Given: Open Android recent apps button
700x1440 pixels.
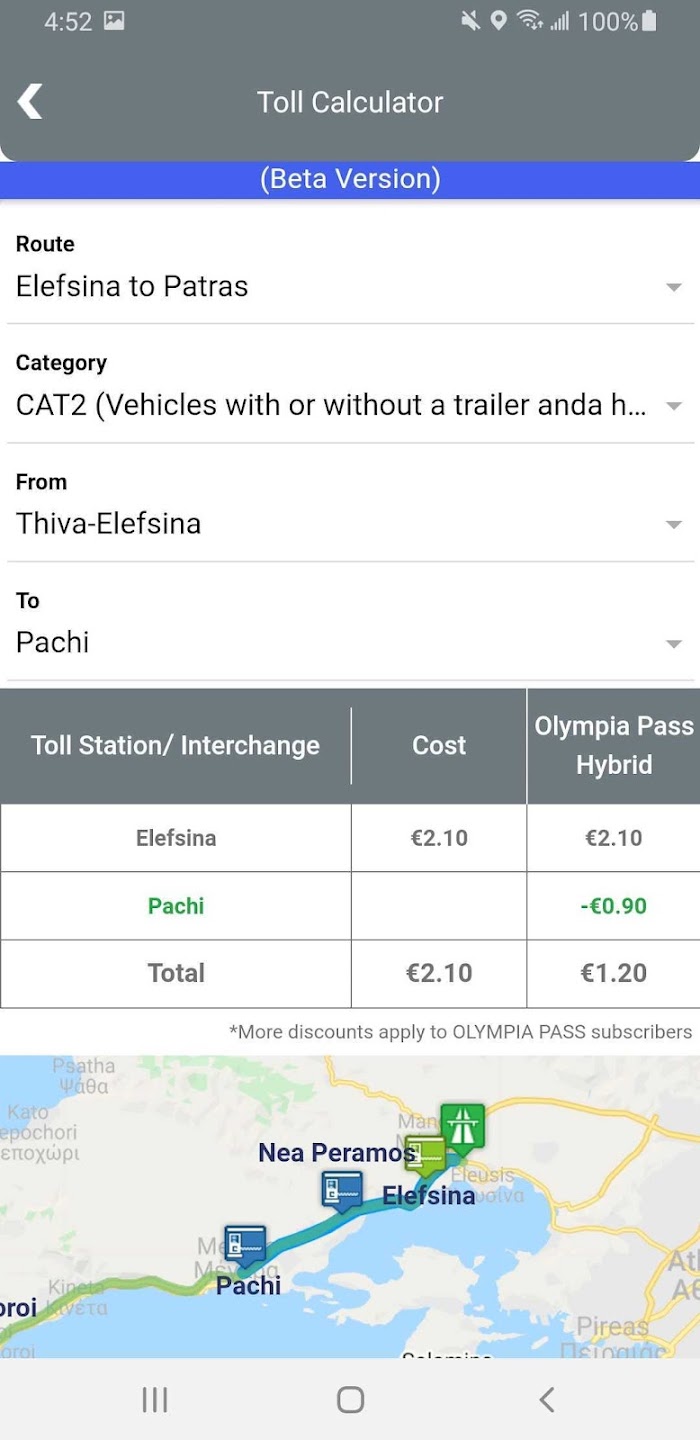Looking at the screenshot, I should (x=154, y=1399).
